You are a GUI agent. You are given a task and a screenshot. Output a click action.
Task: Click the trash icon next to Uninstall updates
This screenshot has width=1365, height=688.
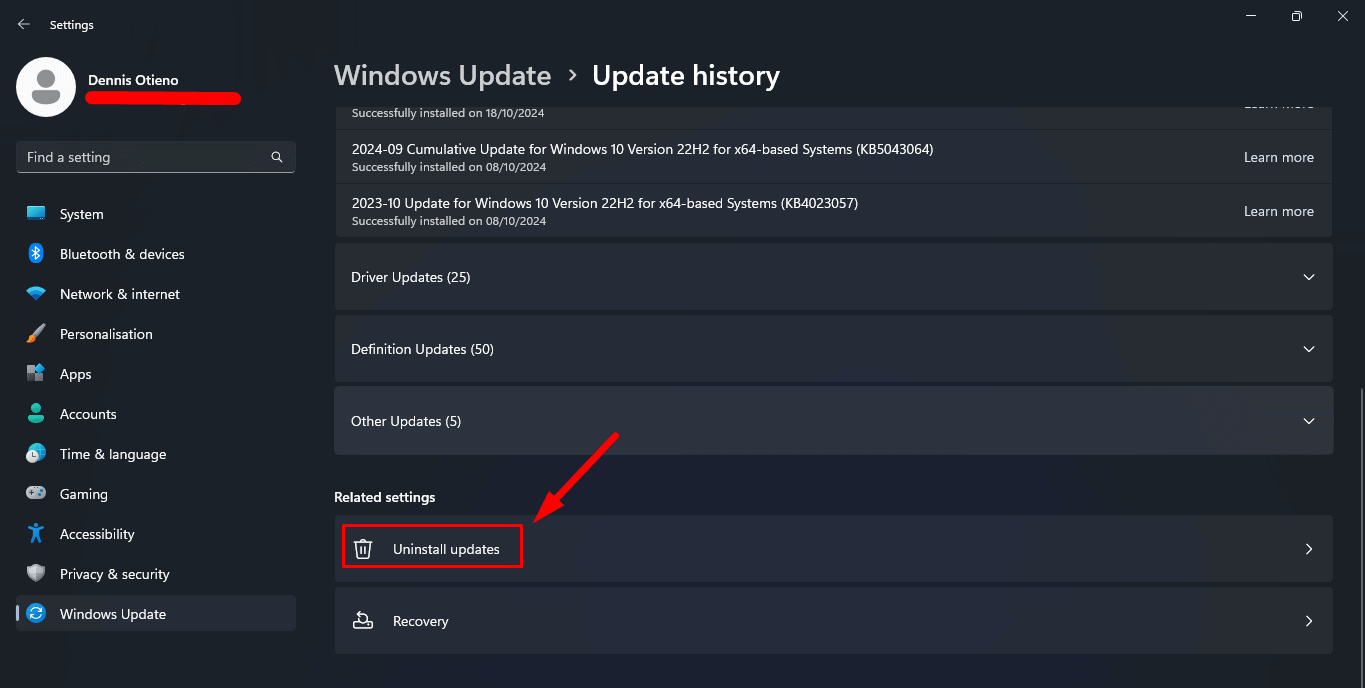click(x=362, y=548)
